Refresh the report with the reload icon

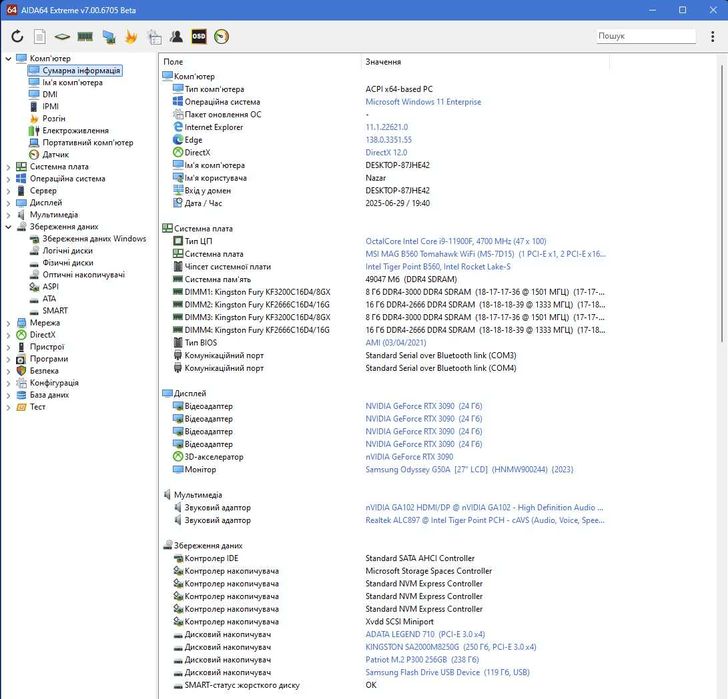coord(17,36)
